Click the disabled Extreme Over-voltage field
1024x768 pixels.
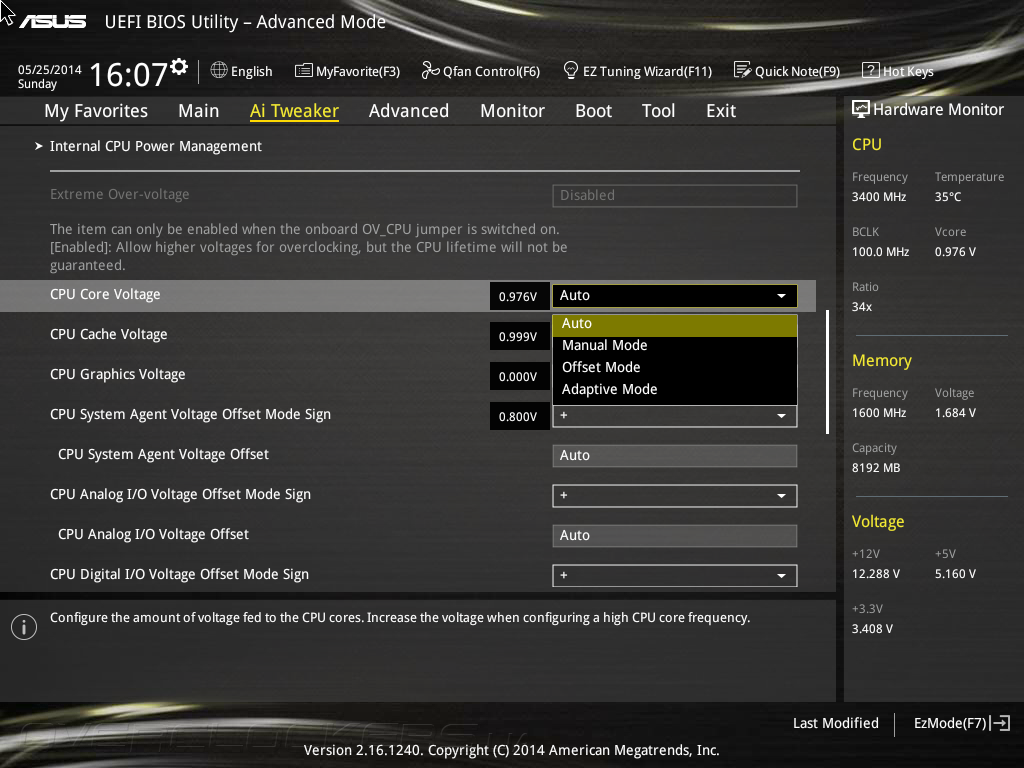pyautogui.click(x=675, y=195)
